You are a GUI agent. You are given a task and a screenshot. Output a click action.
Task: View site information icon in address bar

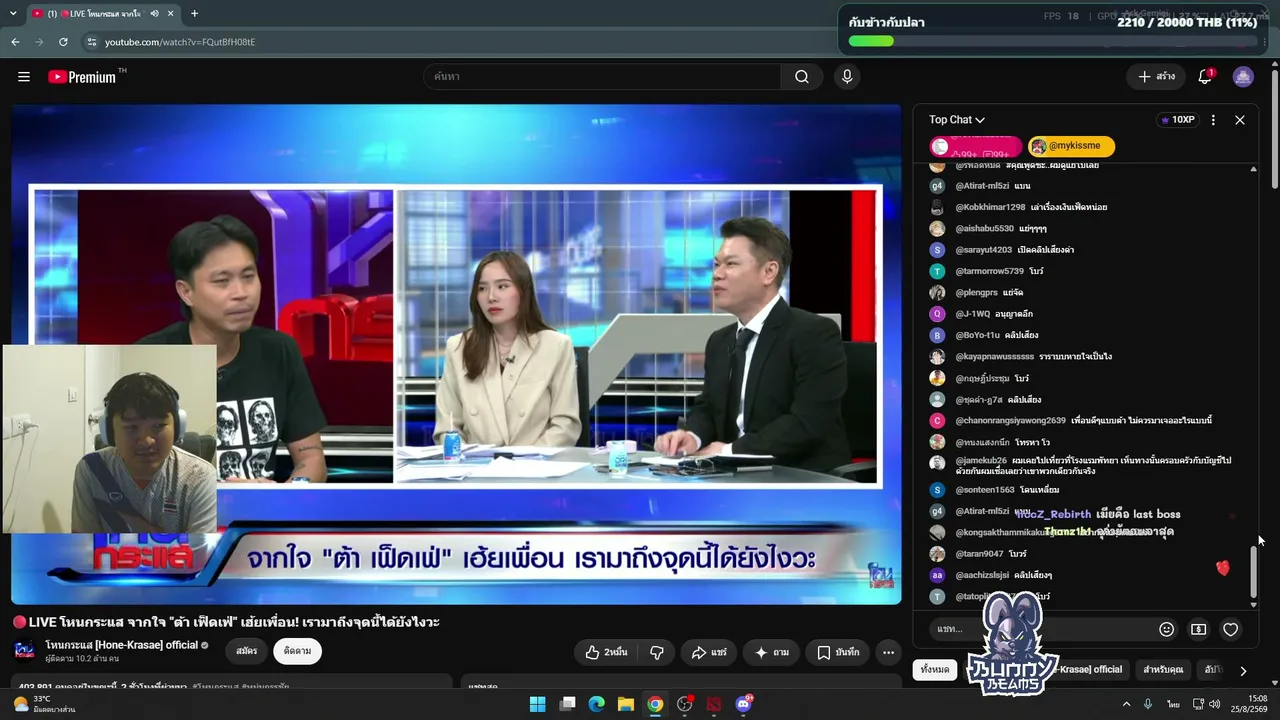(92, 42)
